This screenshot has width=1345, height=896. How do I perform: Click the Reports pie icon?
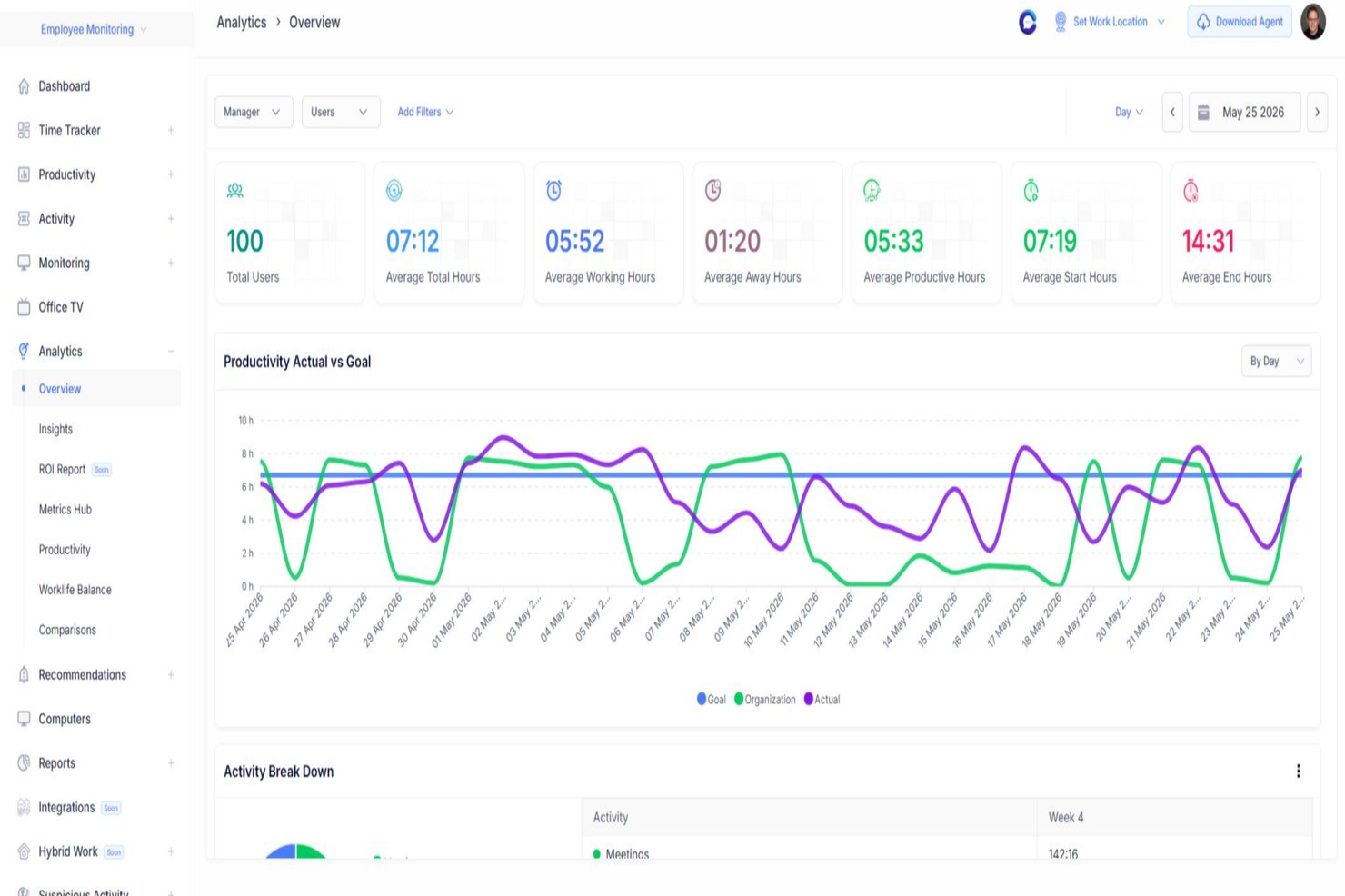tap(24, 763)
